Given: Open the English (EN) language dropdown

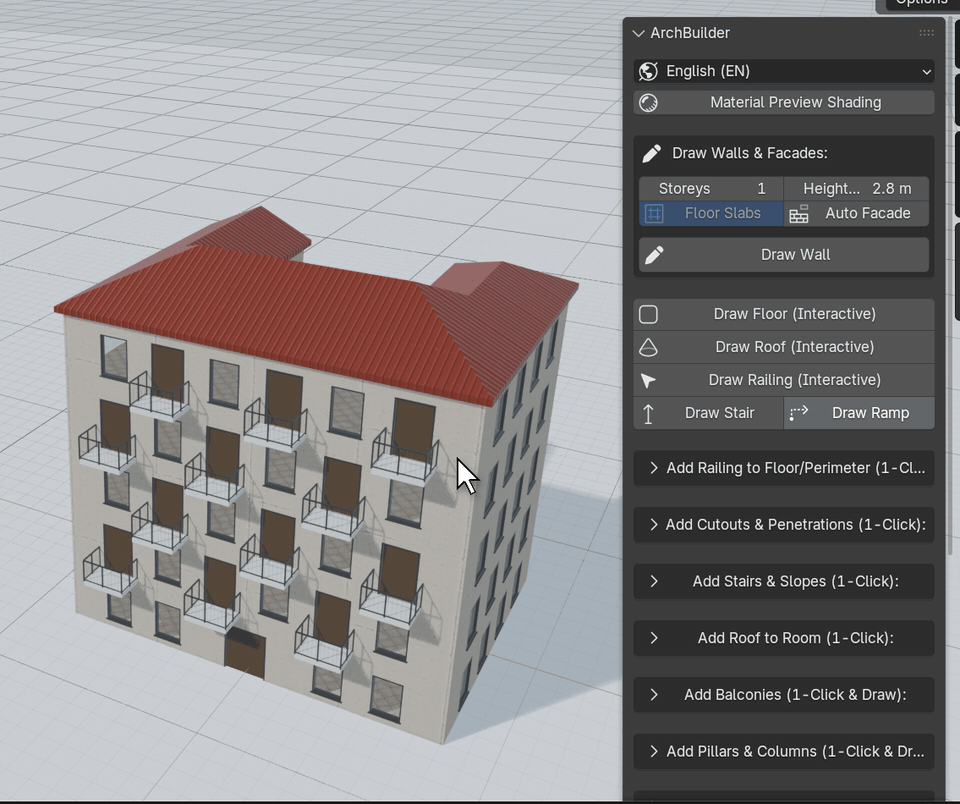Looking at the screenshot, I should pos(784,71).
